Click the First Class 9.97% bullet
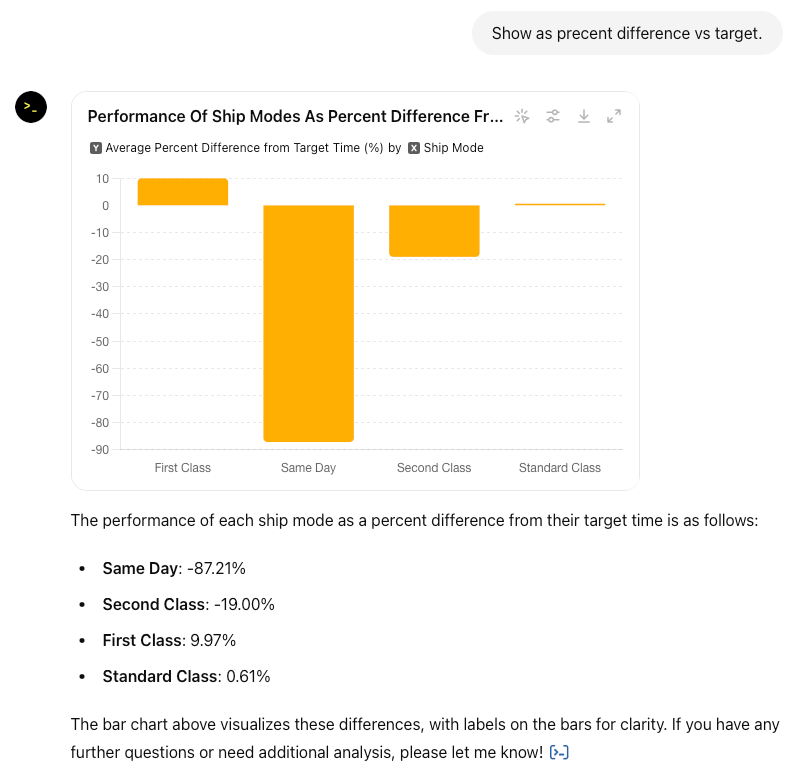The image size is (808, 769). tap(169, 640)
